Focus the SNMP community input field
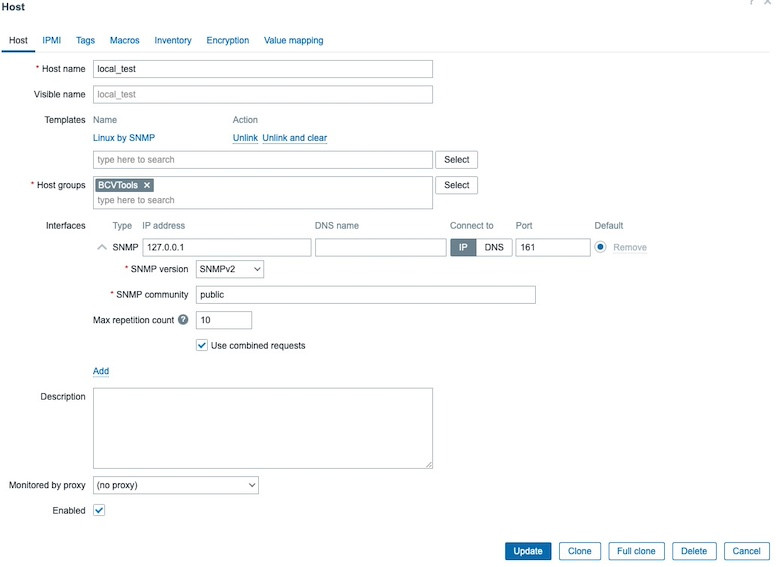Screen dimensions: 776x567 pos(365,295)
